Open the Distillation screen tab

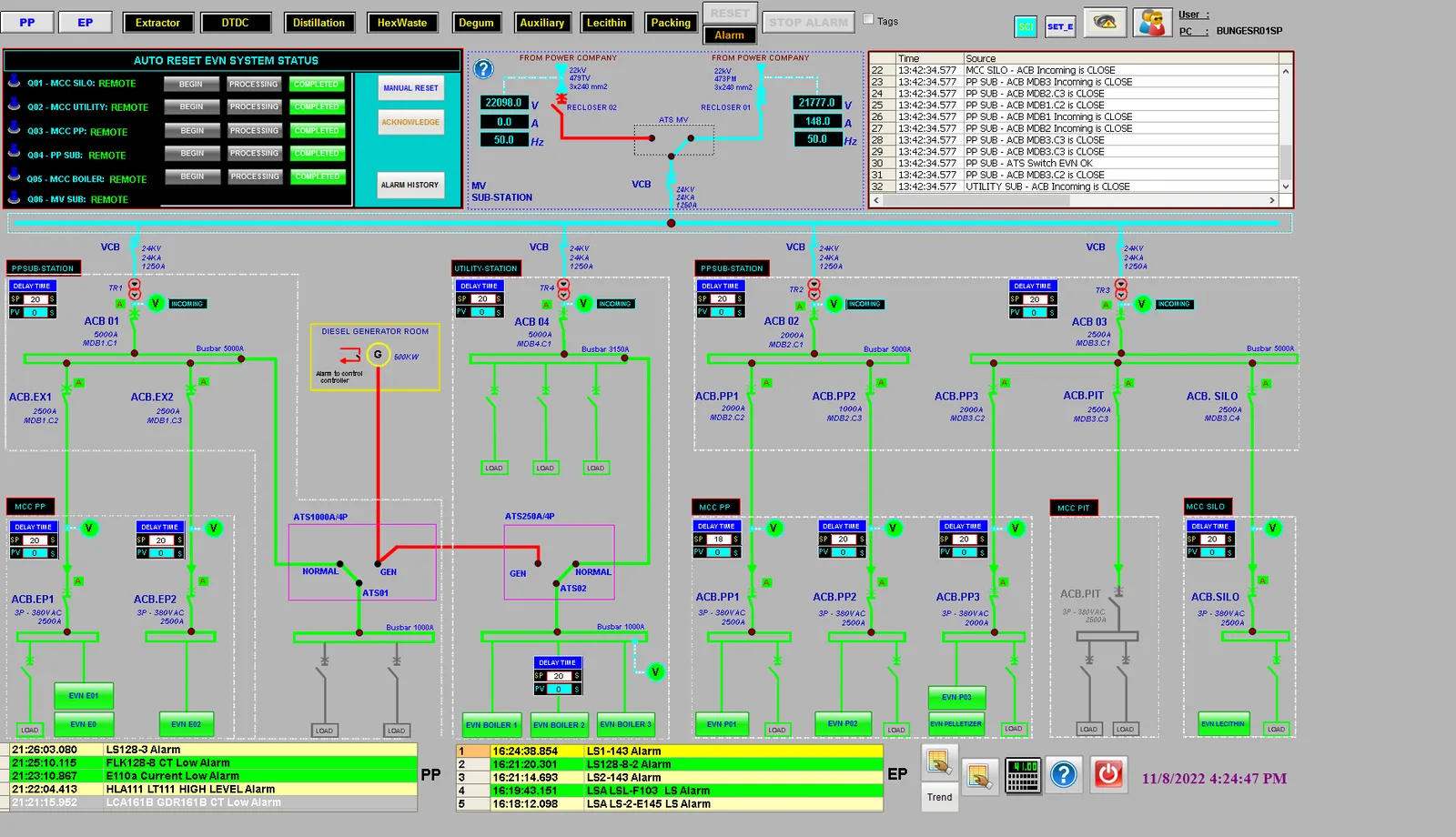(x=318, y=23)
